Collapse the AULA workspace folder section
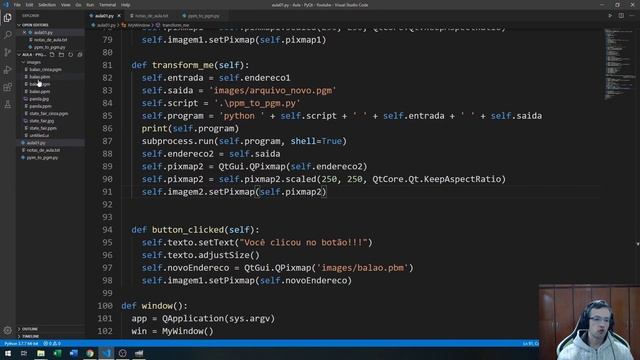This screenshot has height=360, width=640. point(33,54)
